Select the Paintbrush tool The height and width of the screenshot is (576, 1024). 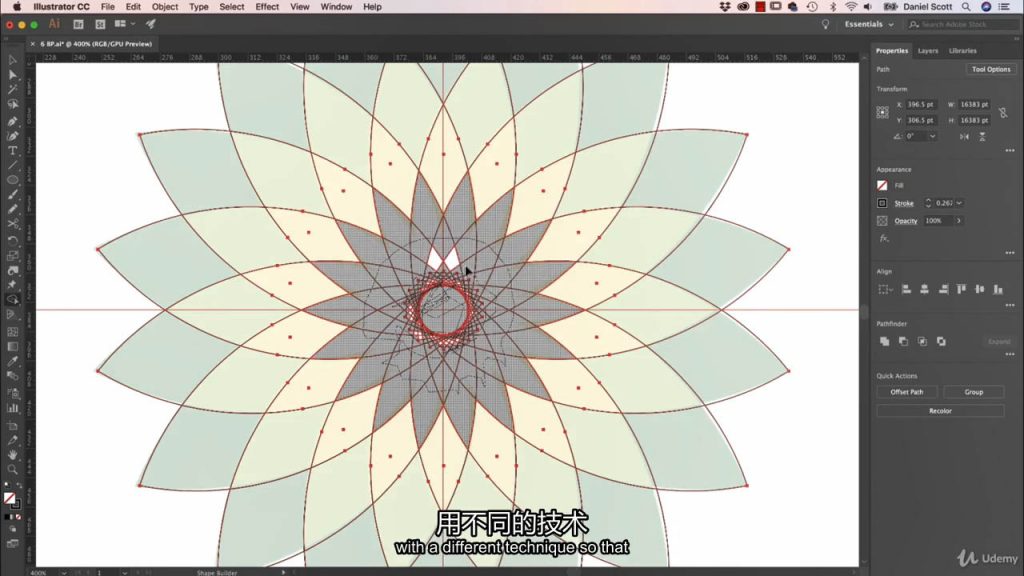[12, 195]
